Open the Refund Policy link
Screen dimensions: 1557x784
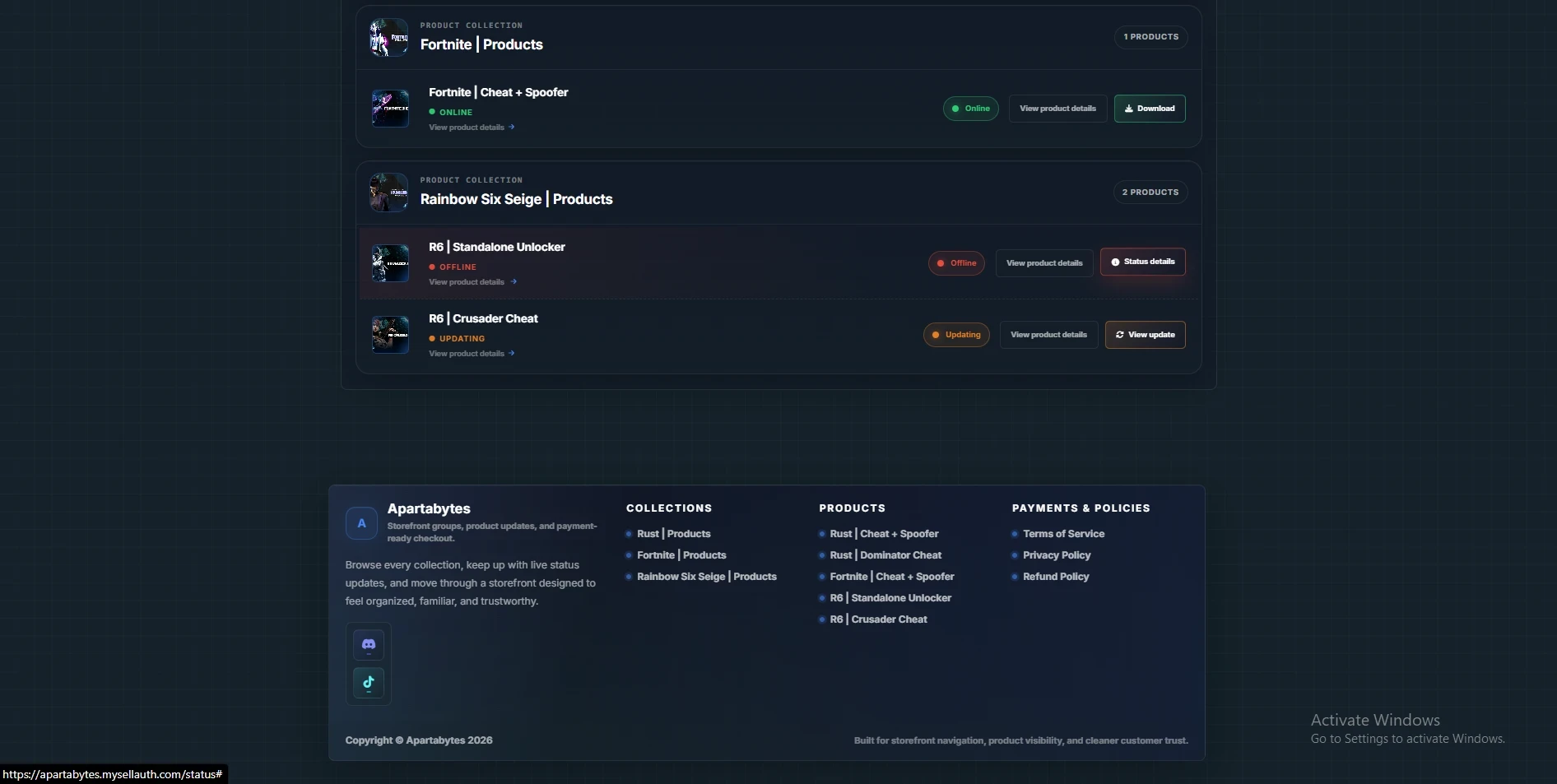[1056, 577]
